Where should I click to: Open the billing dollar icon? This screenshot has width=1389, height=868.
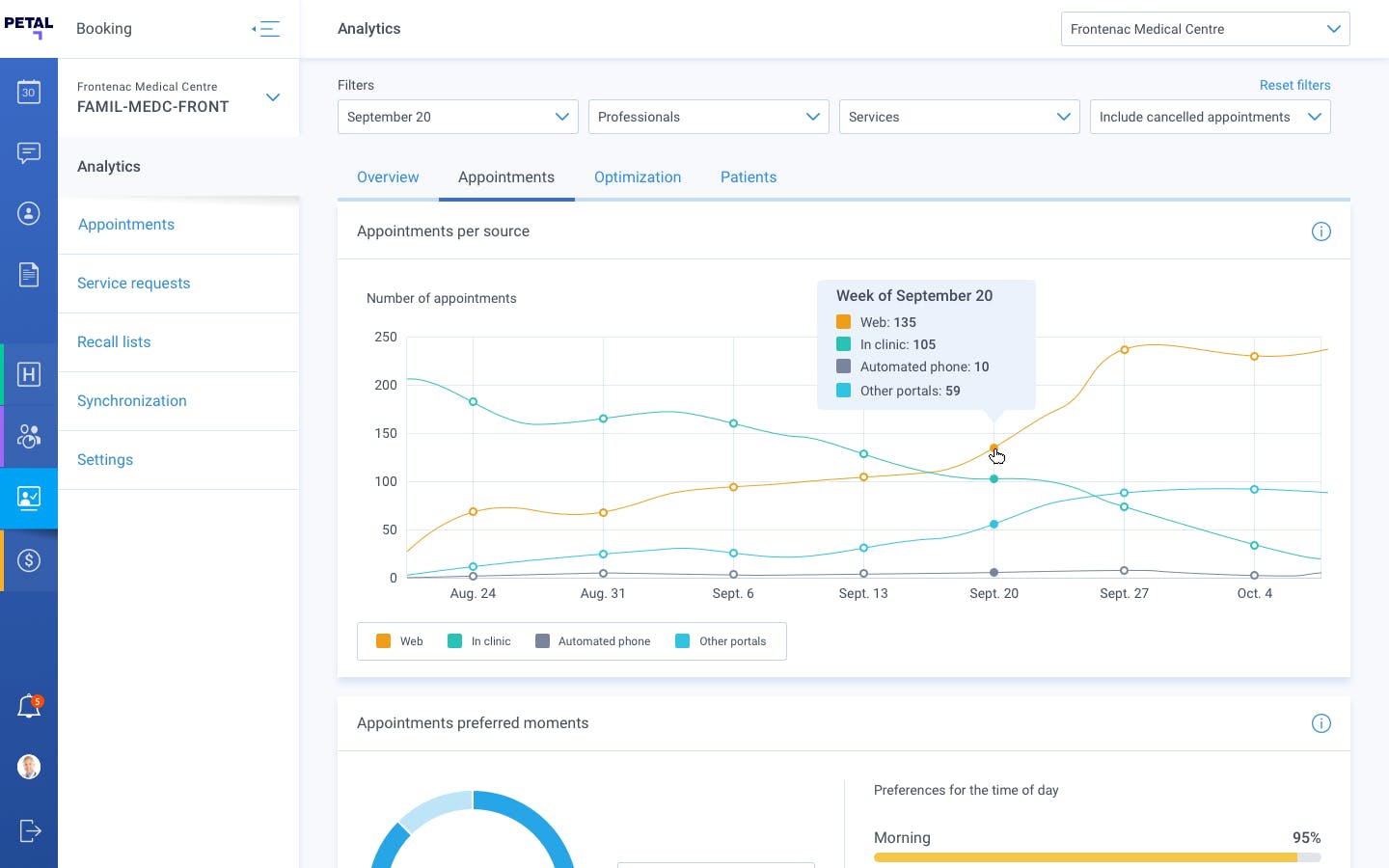(x=29, y=560)
